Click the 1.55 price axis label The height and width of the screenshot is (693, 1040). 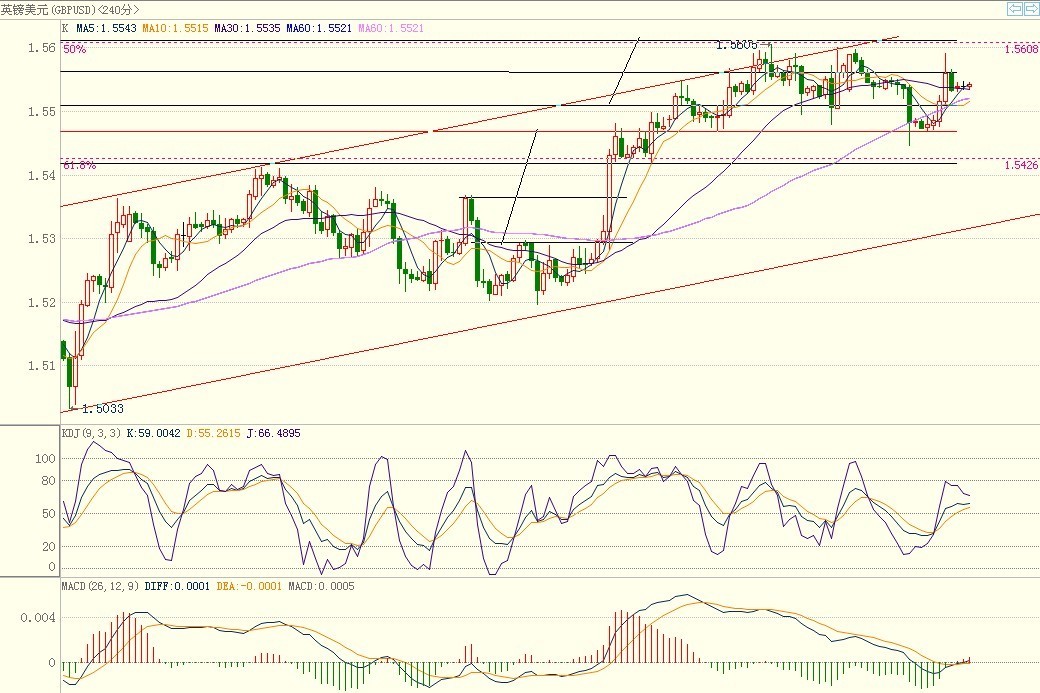click(41, 111)
